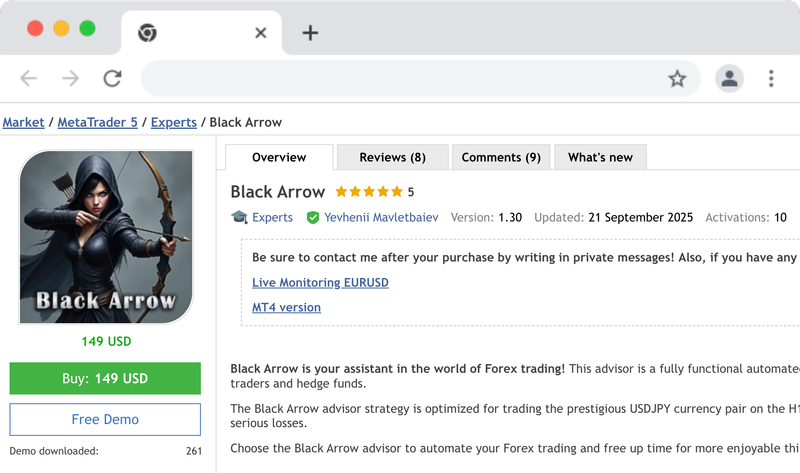Switch to the Comments (9) tab
The height and width of the screenshot is (473, 800).
pyautogui.click(x=501, y=157)
